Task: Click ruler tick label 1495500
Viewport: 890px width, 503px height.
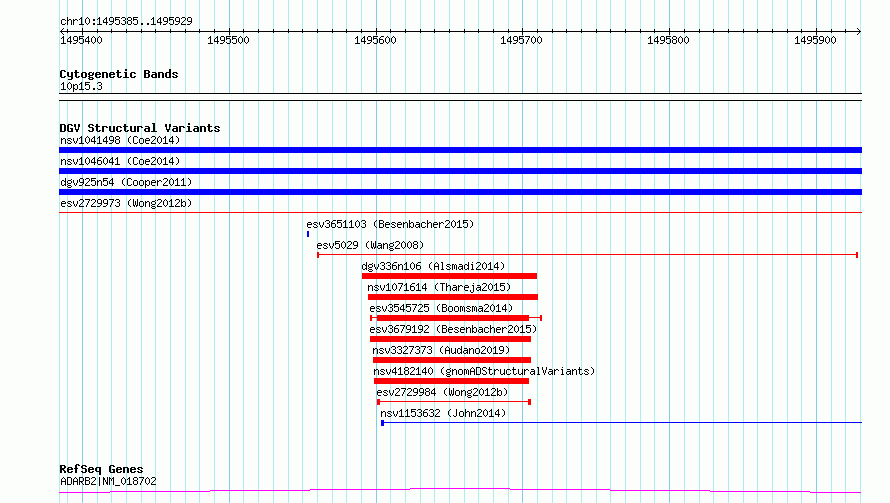Action: point(228,40)
